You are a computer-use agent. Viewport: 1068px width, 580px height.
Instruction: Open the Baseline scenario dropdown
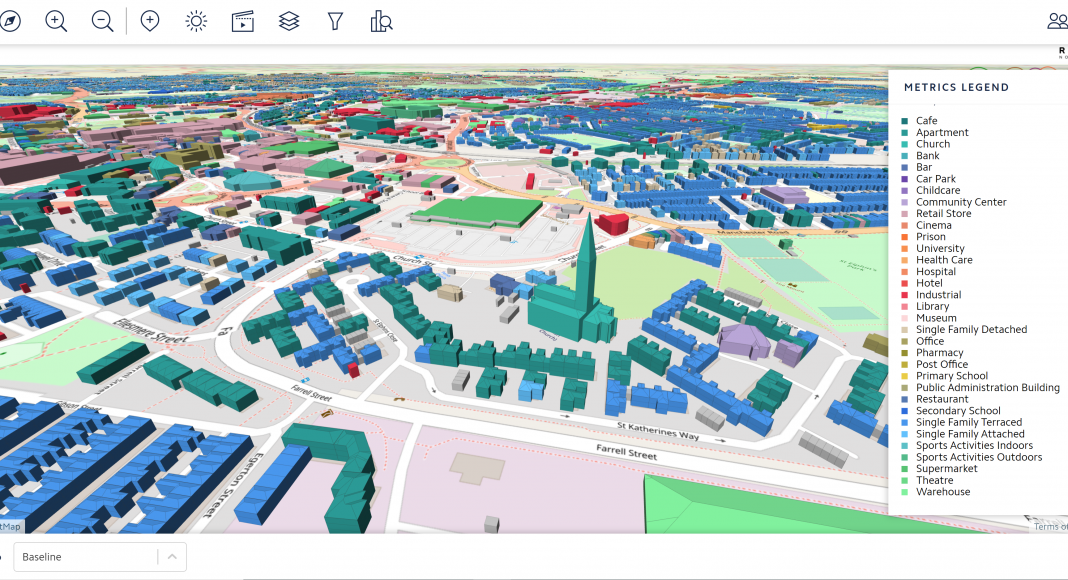point(88,557)
